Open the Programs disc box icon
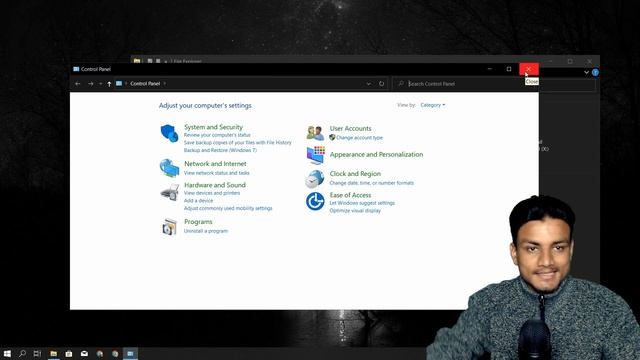640x360 pixels. (x=169, y=227)
